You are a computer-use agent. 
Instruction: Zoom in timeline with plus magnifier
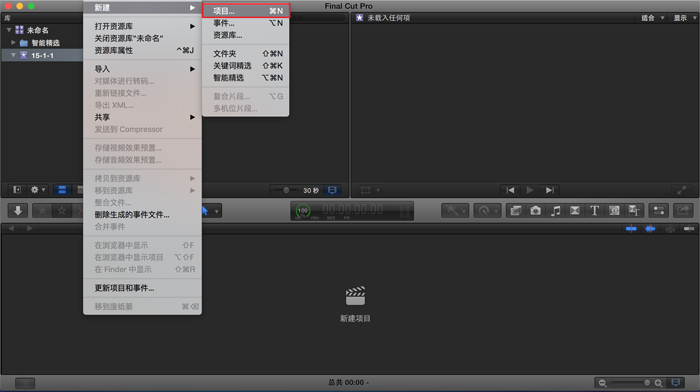point(658,383)
